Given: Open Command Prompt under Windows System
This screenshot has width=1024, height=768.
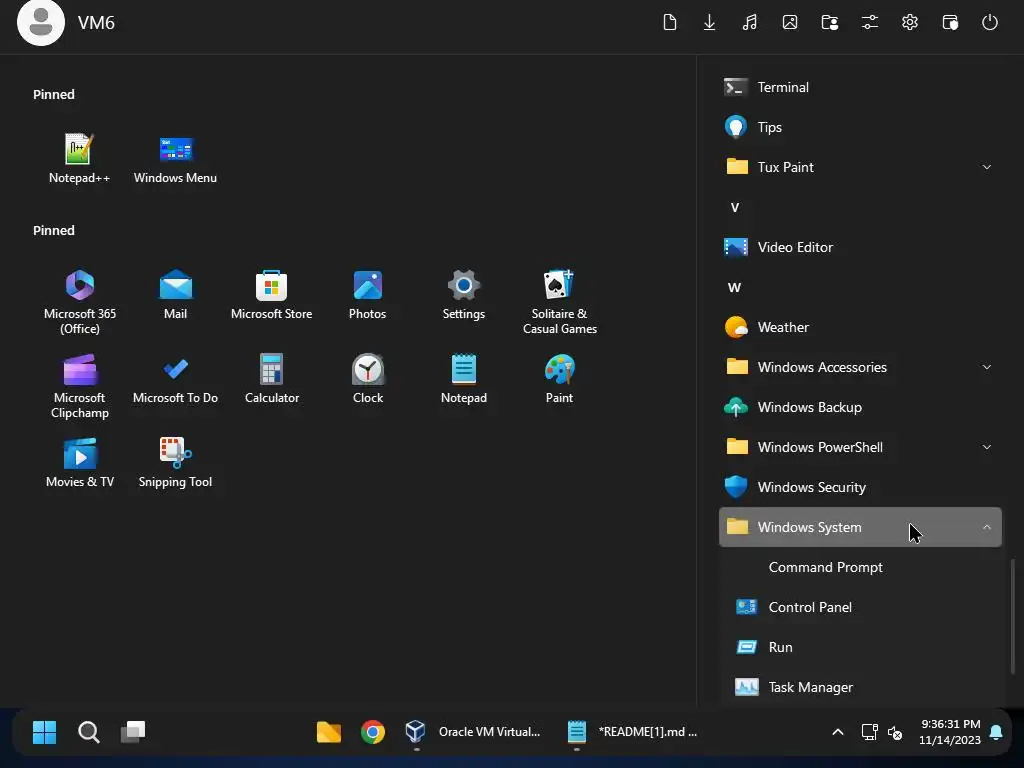Looking at the screenshot, I should pos(860,567).
